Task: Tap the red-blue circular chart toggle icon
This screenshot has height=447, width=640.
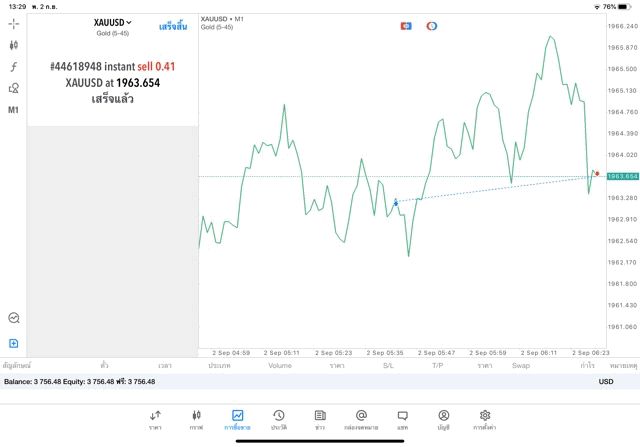Action: (431, 25)
